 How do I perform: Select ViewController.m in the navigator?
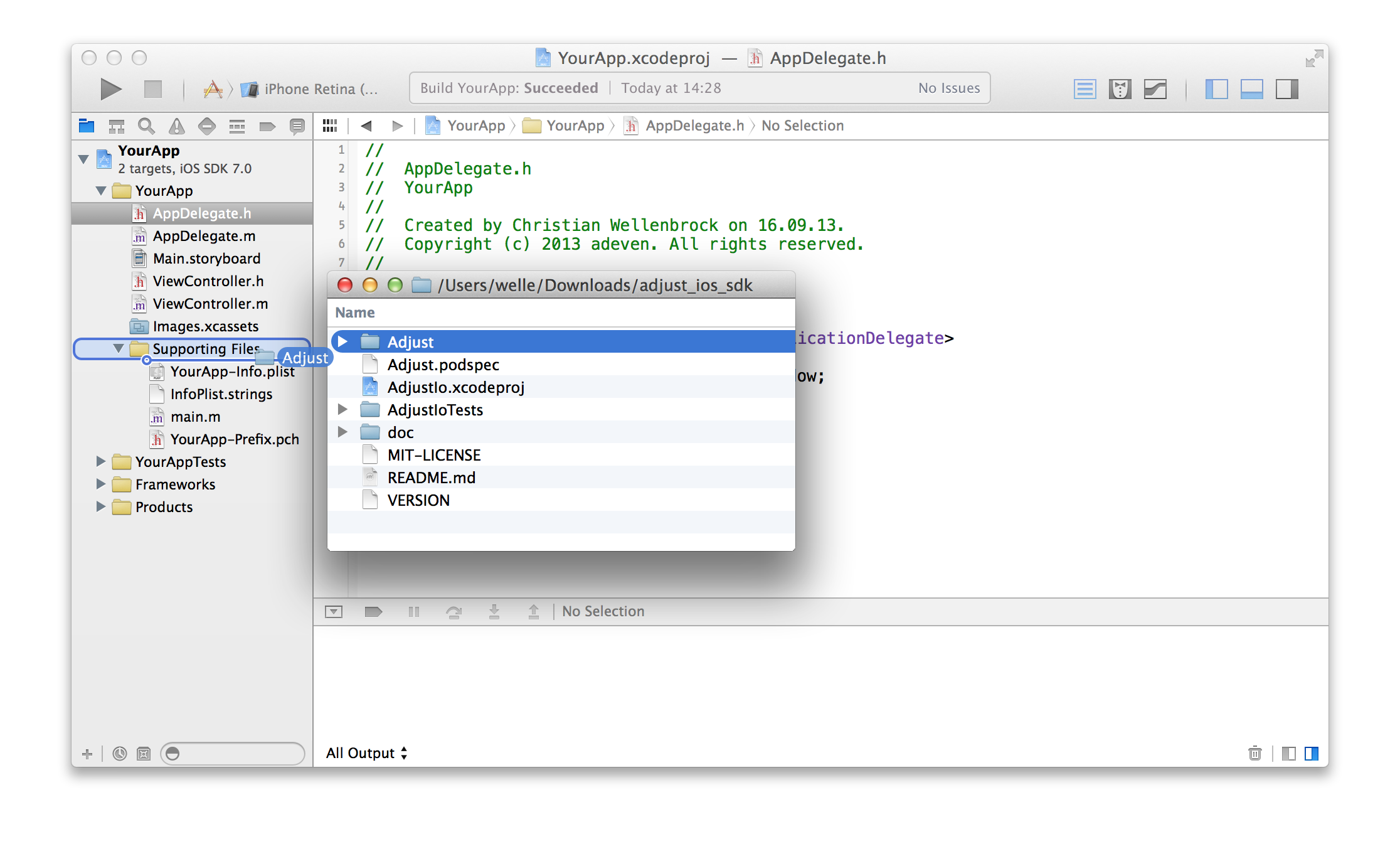click(x=192, y=304)
